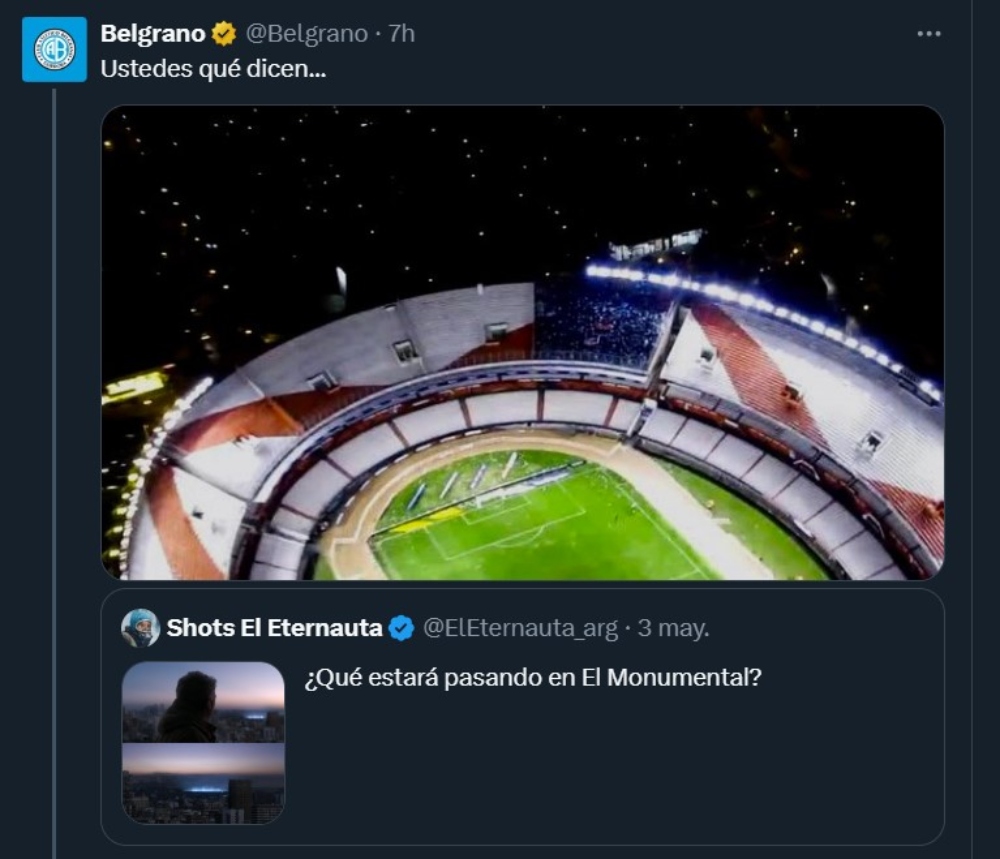Click the text '¿Qué estará pasando en El Monumental?'
This screenshot has width=1000, height=859.
click(532, 677)
